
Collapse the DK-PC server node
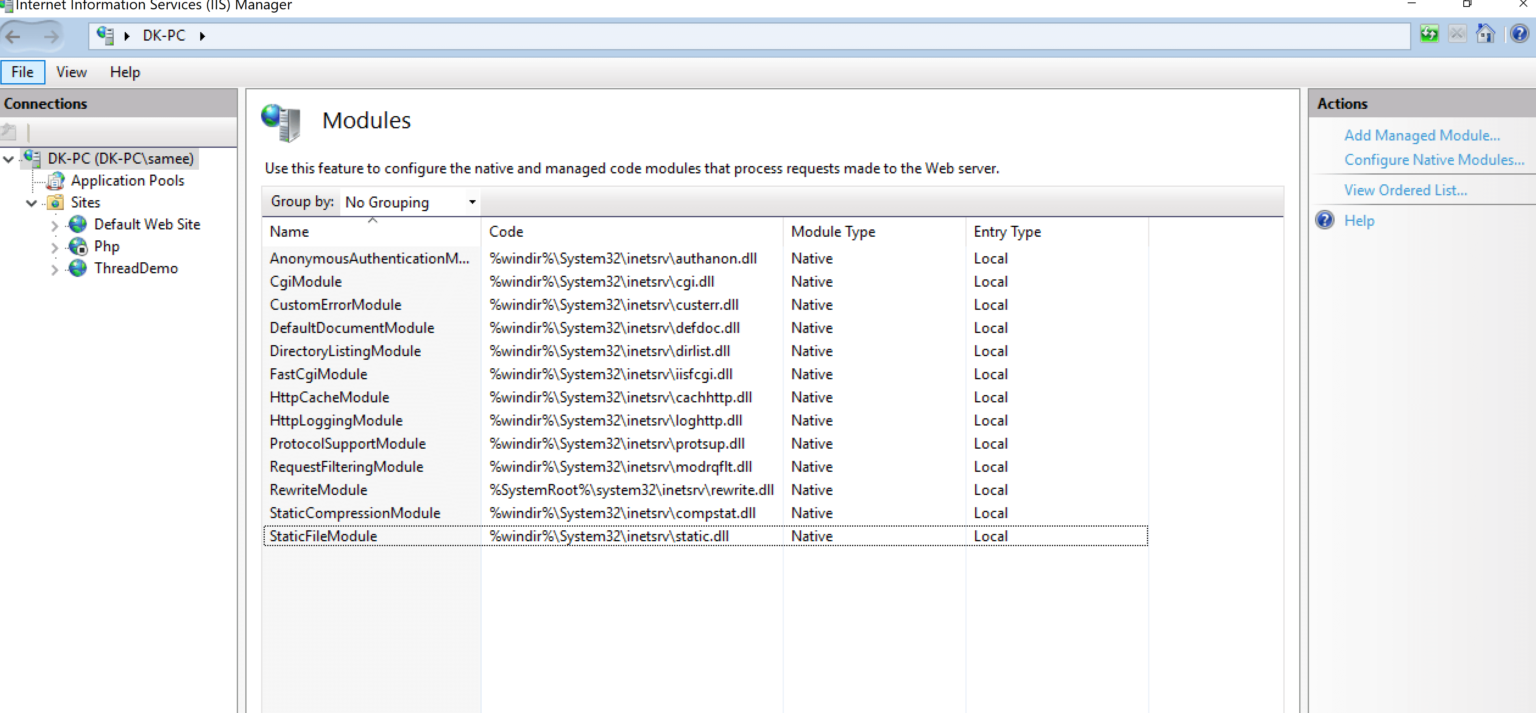click(9, 159)
